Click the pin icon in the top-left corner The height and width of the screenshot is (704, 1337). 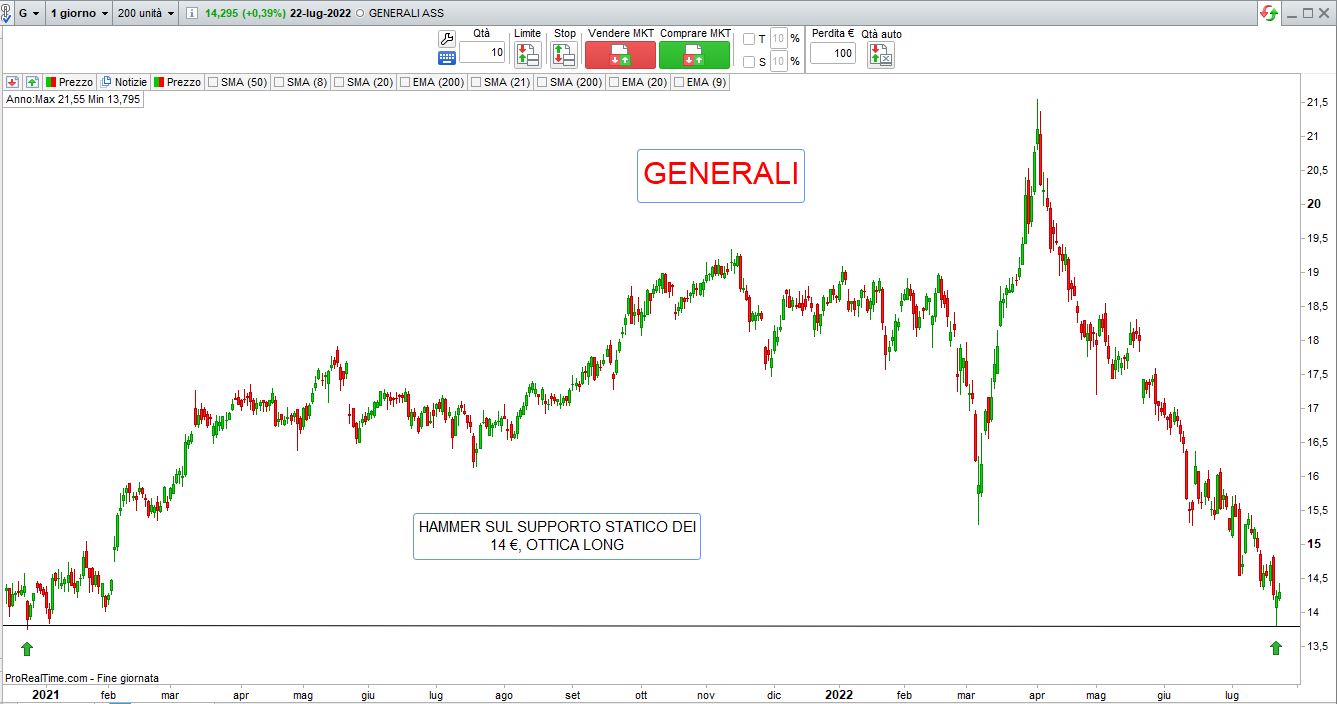click(x=6, y=13)
